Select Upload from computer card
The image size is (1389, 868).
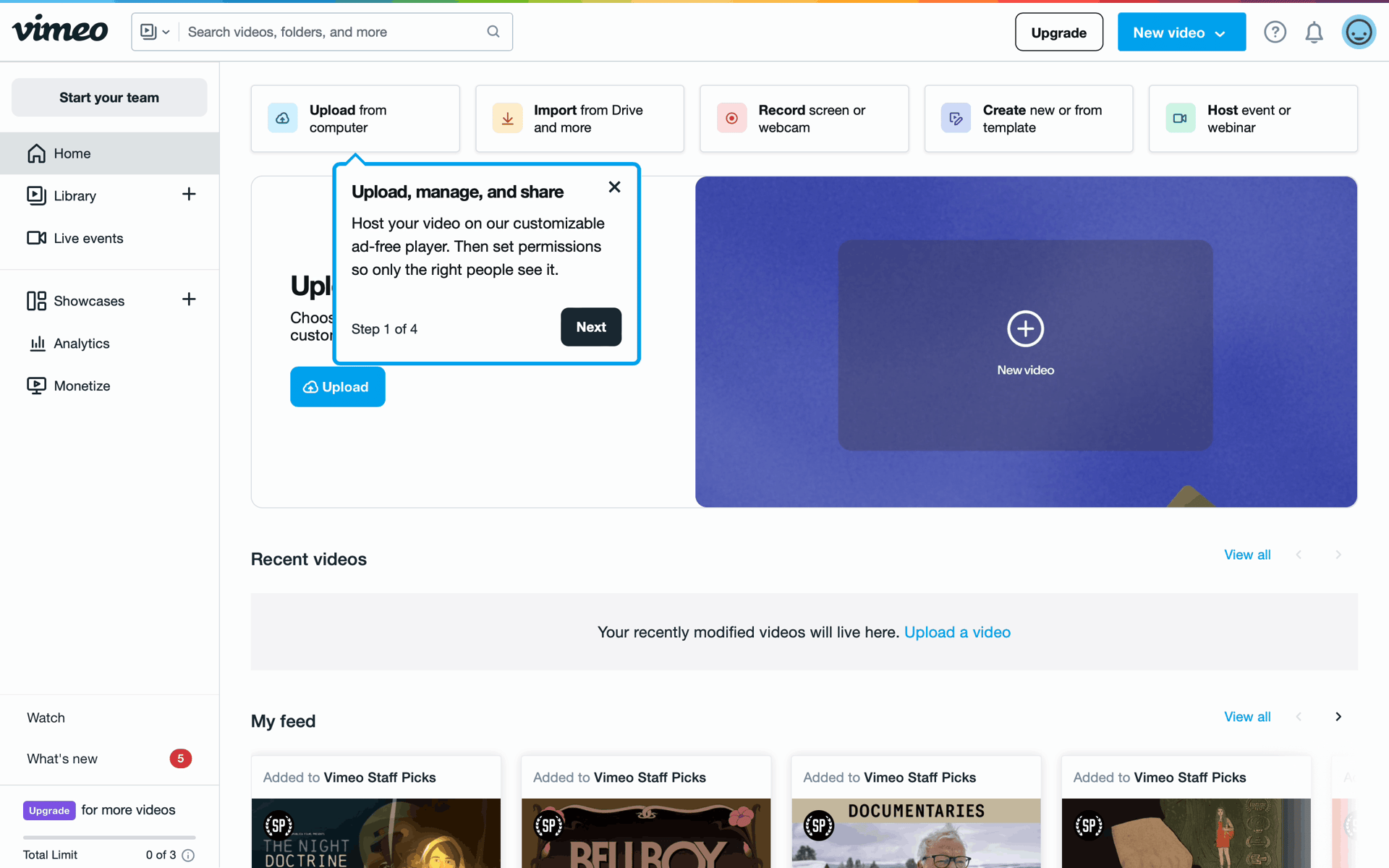[355, 119]
